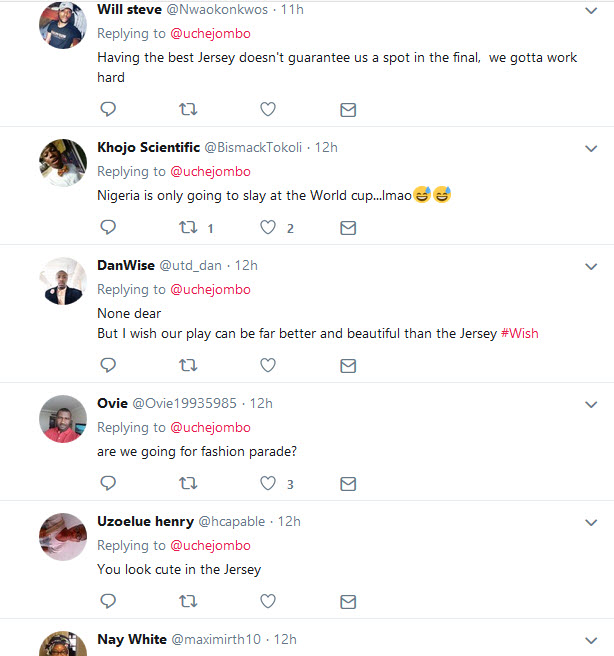
Task: Like Khojo Scientific's World Cup tweet
Action: point(268,228)
